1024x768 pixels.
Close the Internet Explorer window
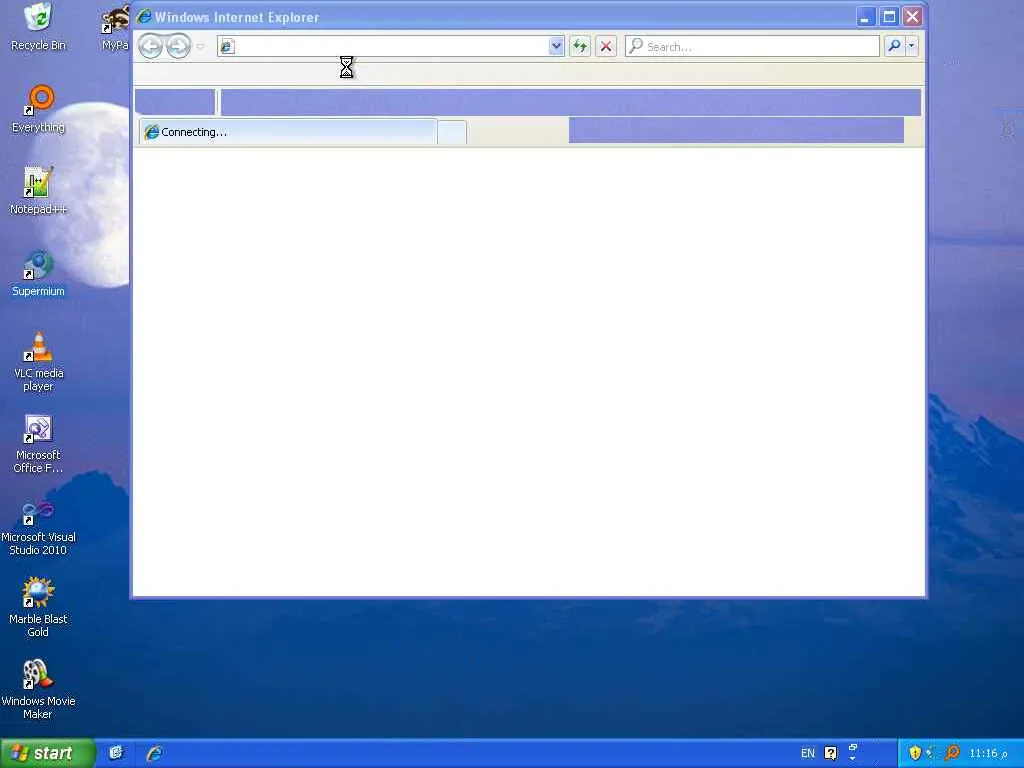coord(912,17)
